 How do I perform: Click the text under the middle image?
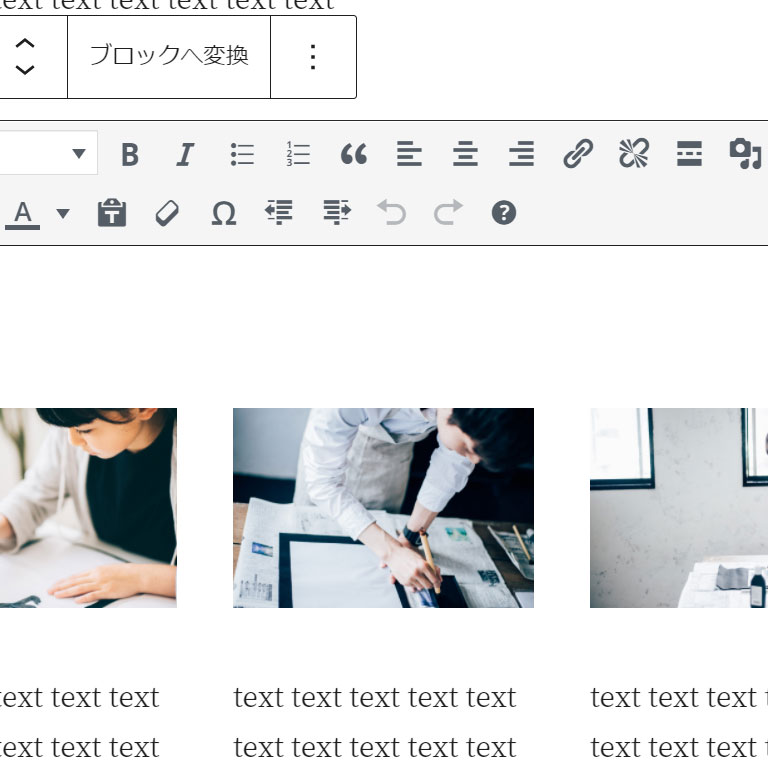point(375,722)
